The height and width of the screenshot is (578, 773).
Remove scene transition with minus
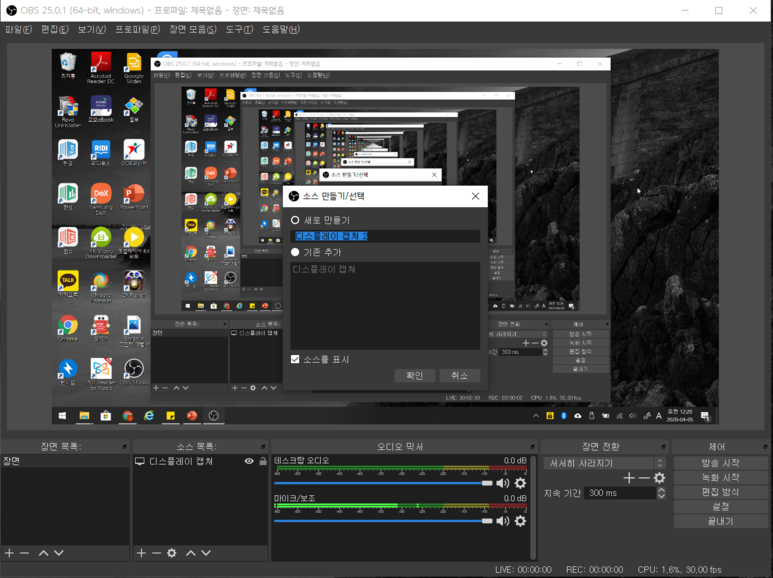pos(644,478)
